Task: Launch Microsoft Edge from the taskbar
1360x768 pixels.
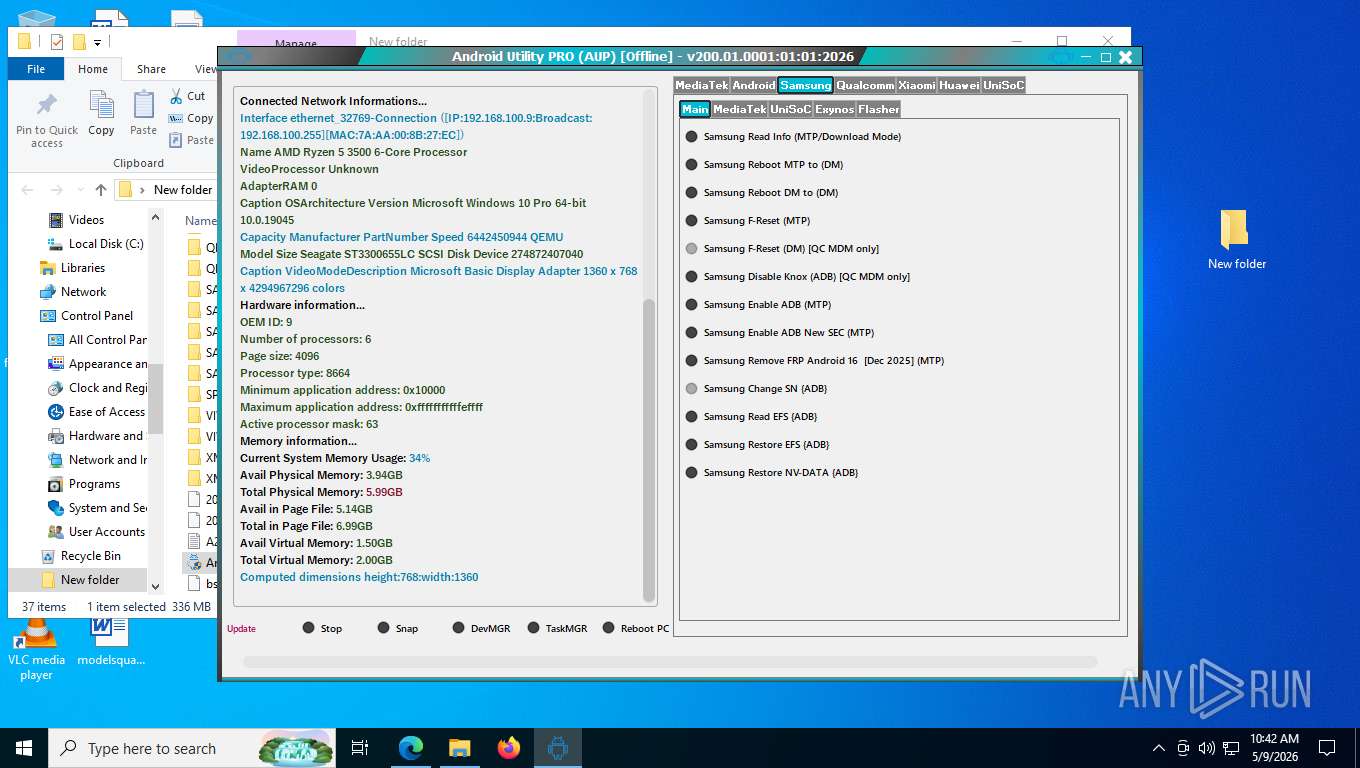Action: tap(411, 748)
